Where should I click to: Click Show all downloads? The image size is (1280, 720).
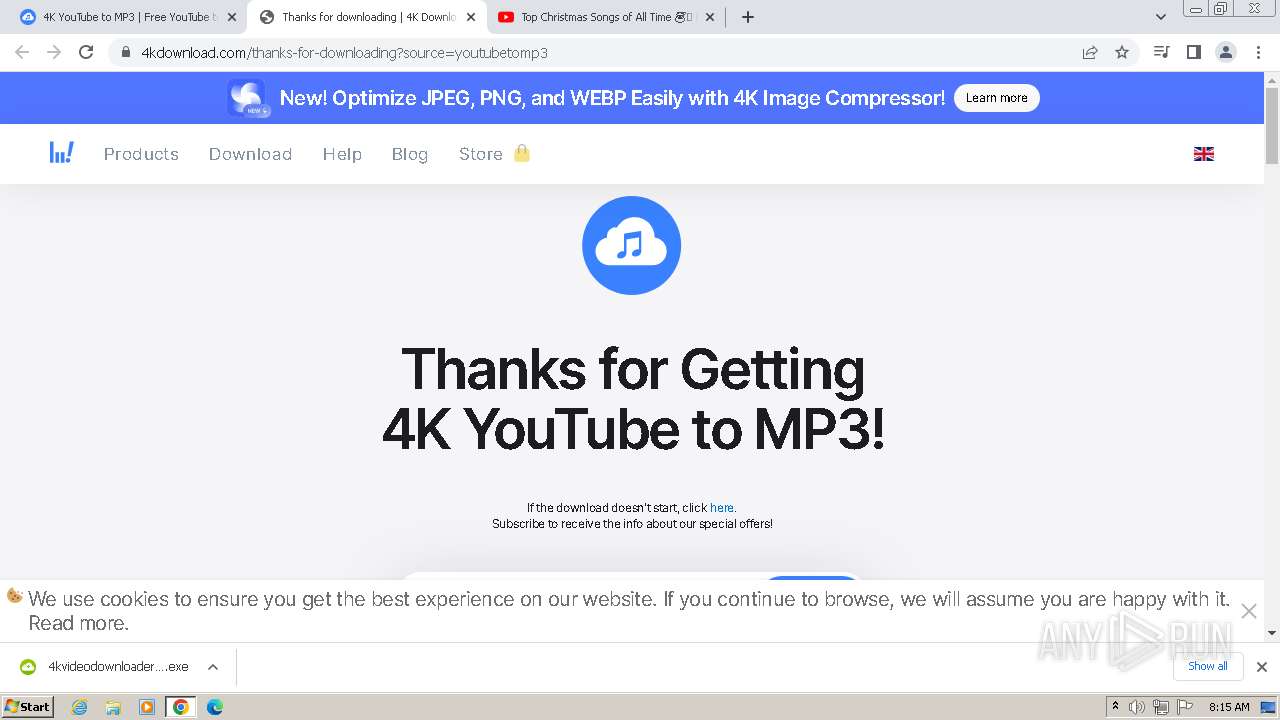click(x=1207, y=666)
